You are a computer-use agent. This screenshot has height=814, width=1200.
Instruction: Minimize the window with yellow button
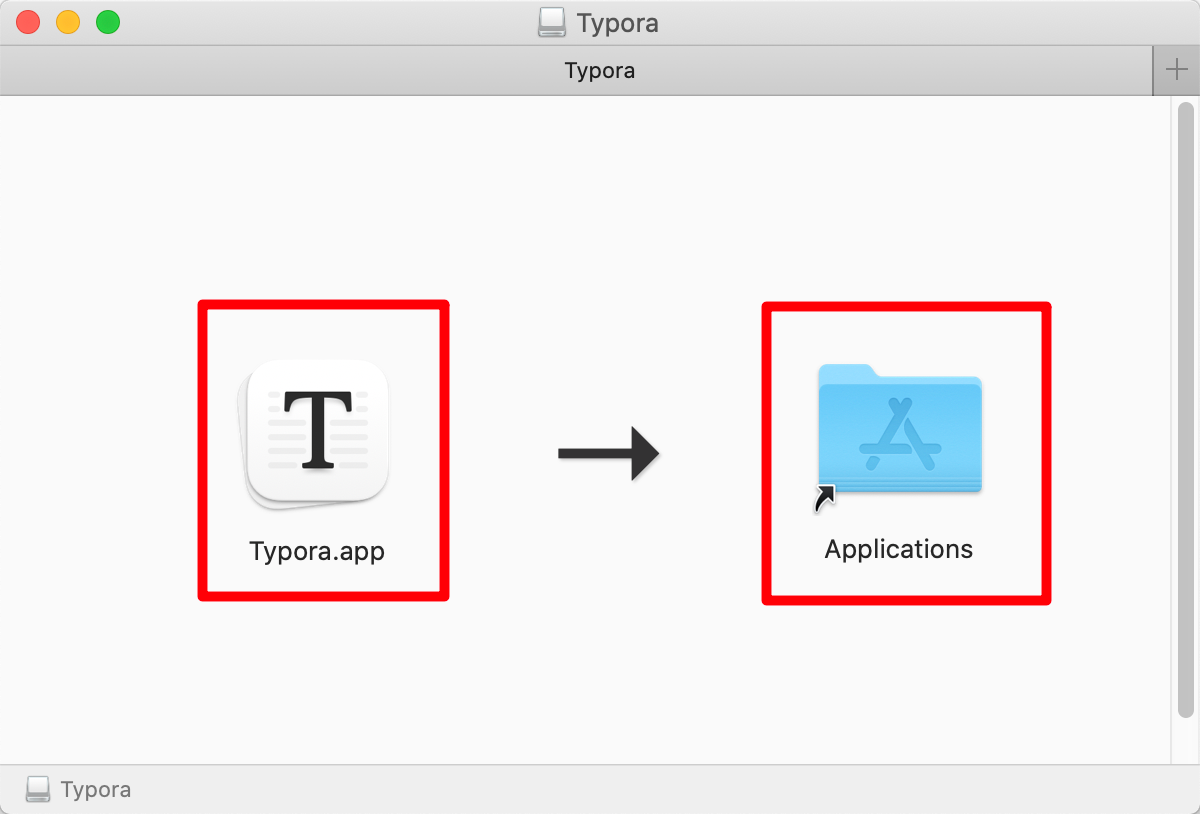(68, 22)
